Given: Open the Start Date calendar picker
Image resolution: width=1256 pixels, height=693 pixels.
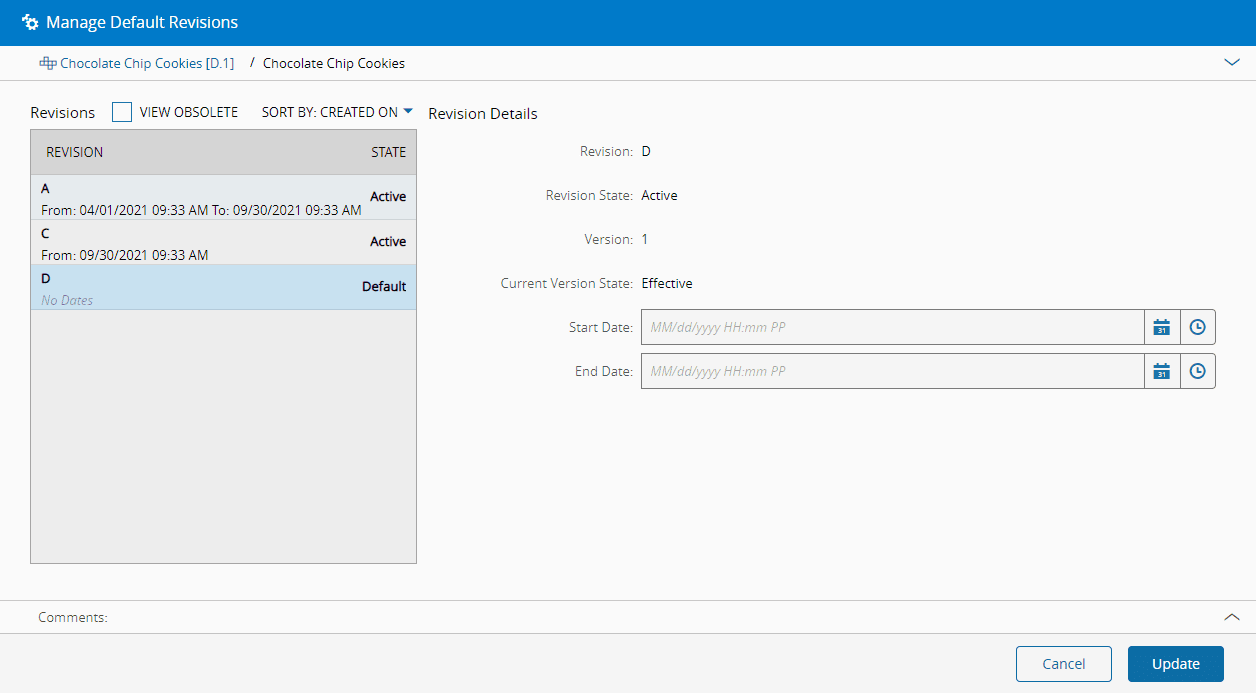Looking at the screenshot, I should [x=1161, y=327].
